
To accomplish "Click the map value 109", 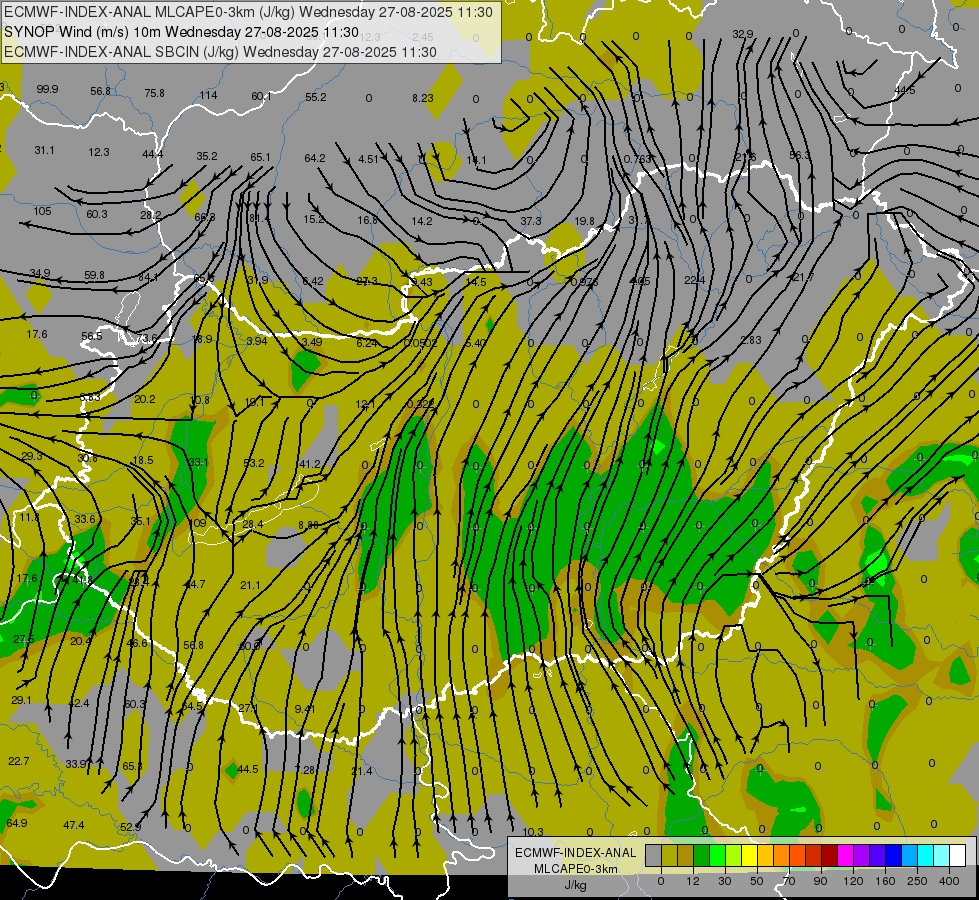I will (x=197, y=523).
